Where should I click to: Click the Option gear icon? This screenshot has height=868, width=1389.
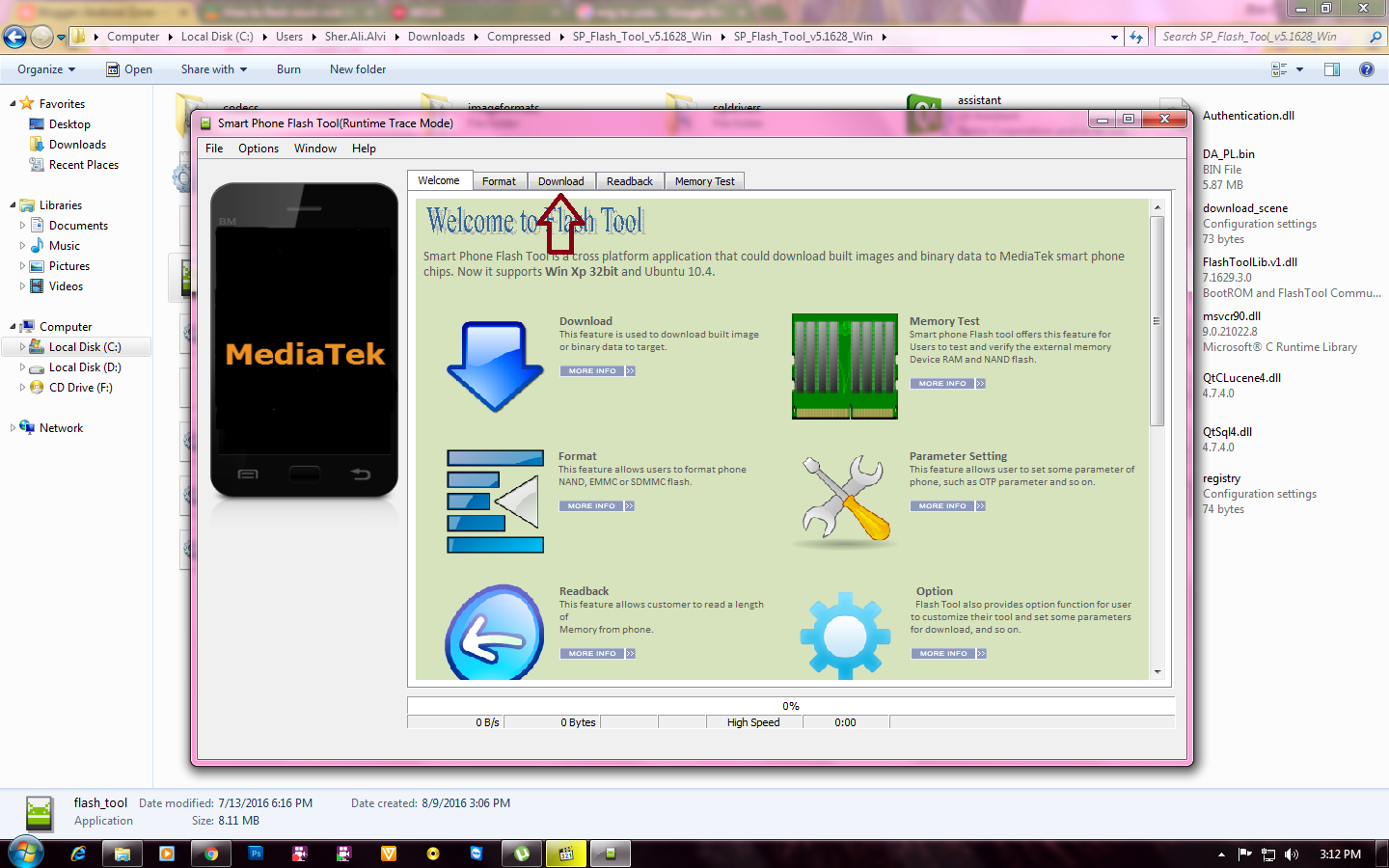pos(845,636)
